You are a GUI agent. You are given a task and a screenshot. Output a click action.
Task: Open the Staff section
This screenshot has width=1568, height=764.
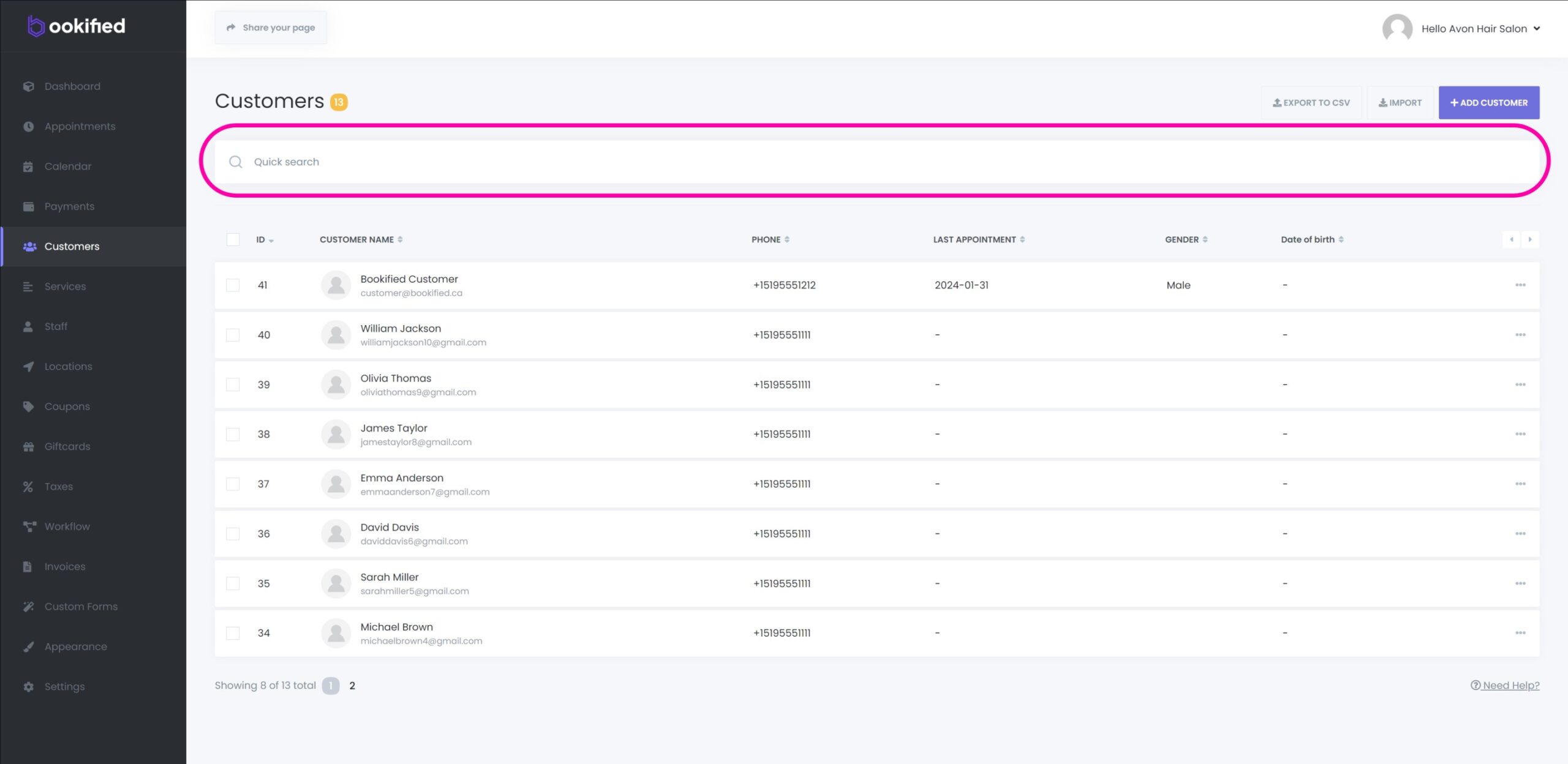coord(56,326)
